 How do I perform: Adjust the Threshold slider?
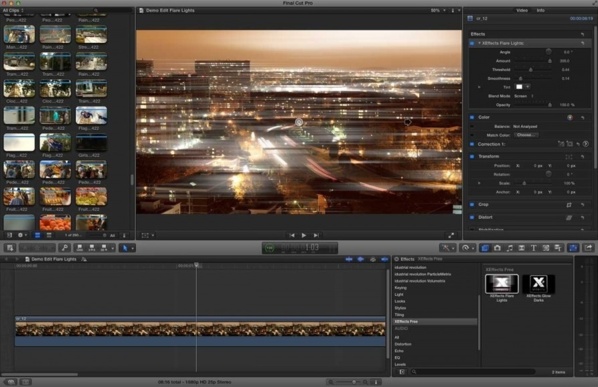(533, 70)
